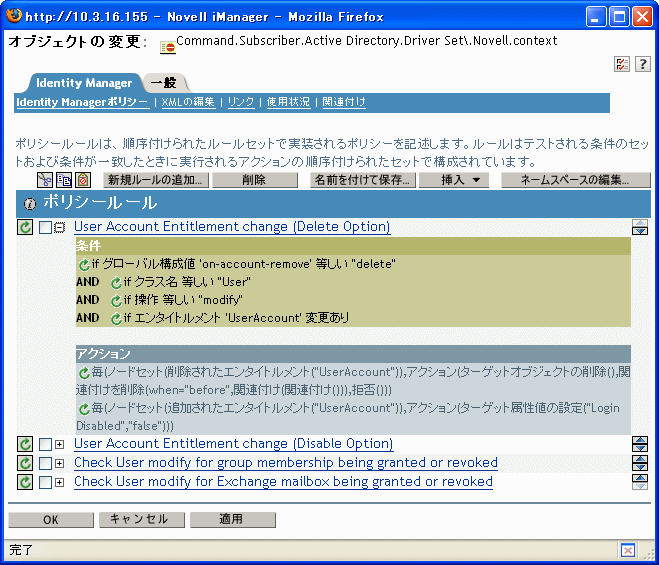Collapse the Delete Option rule details
Viewport: 659px width, 565px height.
coord(60,227)
